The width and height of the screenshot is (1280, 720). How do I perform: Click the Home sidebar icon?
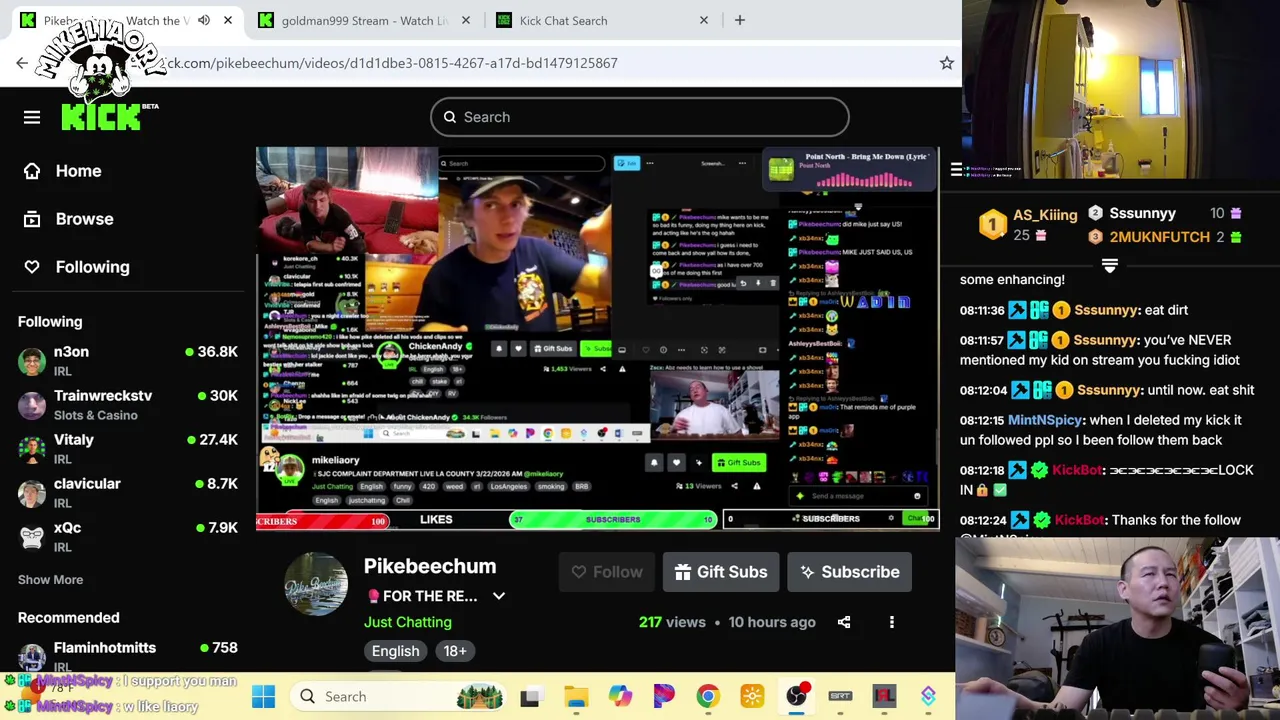(32, 171)
